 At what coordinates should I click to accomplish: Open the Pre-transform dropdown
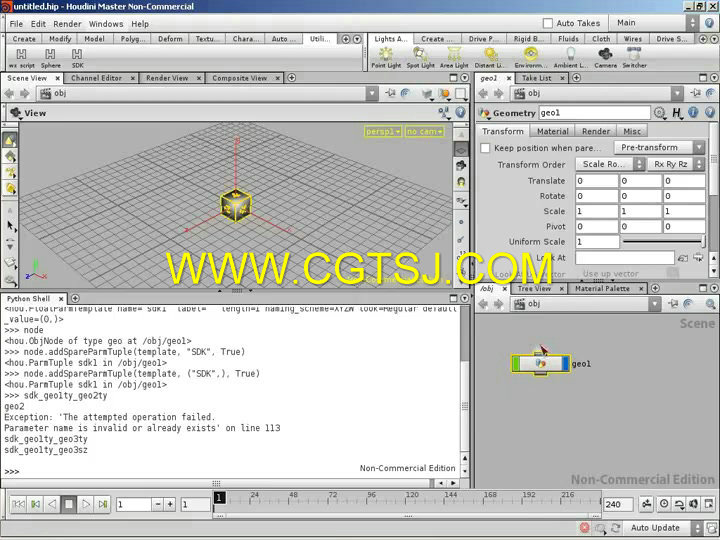[659, 147]
